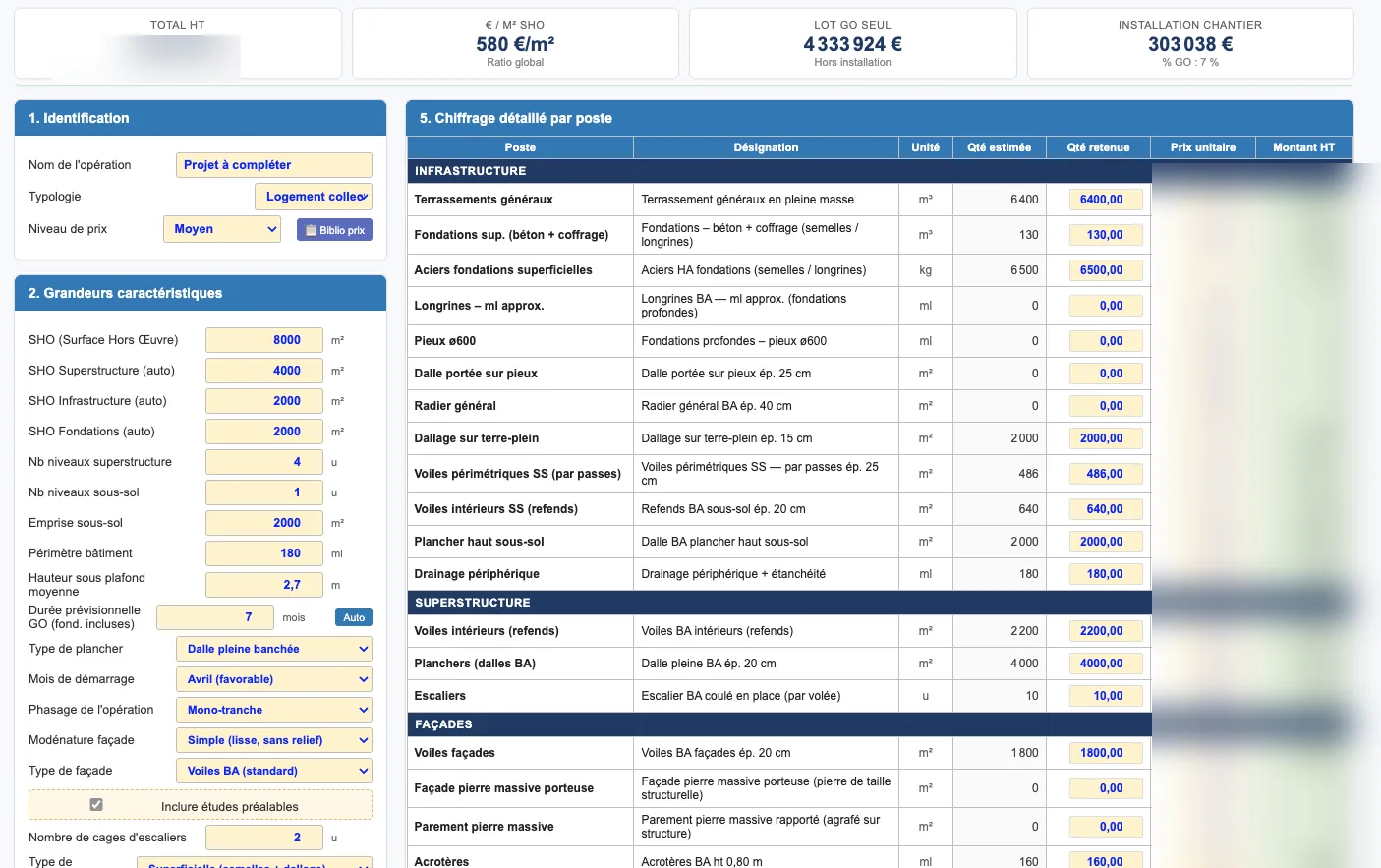The image size is (1381, 868).
Task: Edit Qté retenue for Planchers (dalles BA)
Action: (1106, 664)
